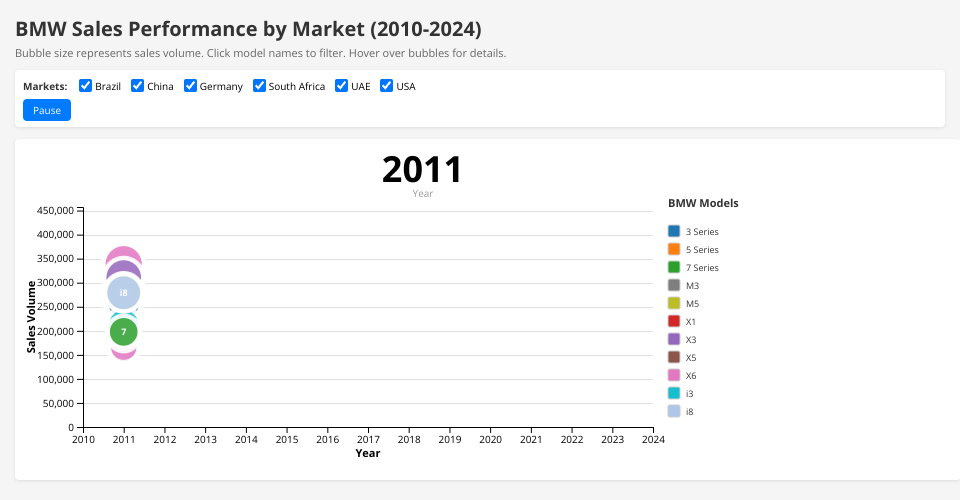
Task: Filter by 7 Series legend label
Action: click(701, 268)
